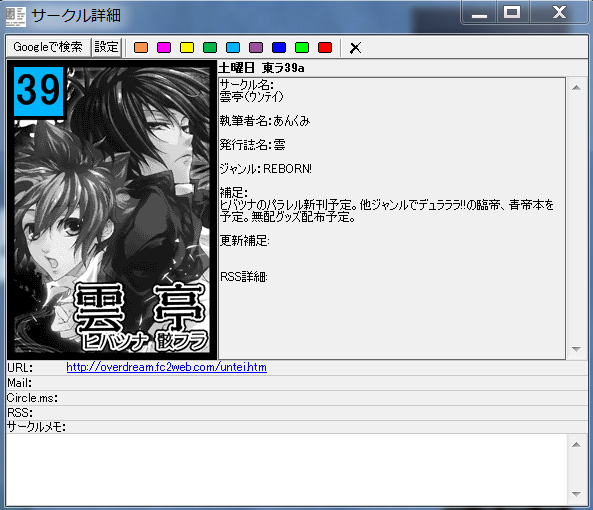
Task: Select the yellow color swatch
Action: [x=187, y=48]
